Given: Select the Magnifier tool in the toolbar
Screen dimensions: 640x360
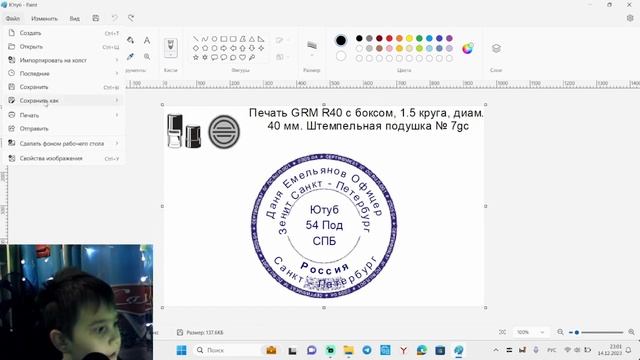Looking at the screenshot, I should click(x=147, y=56).
